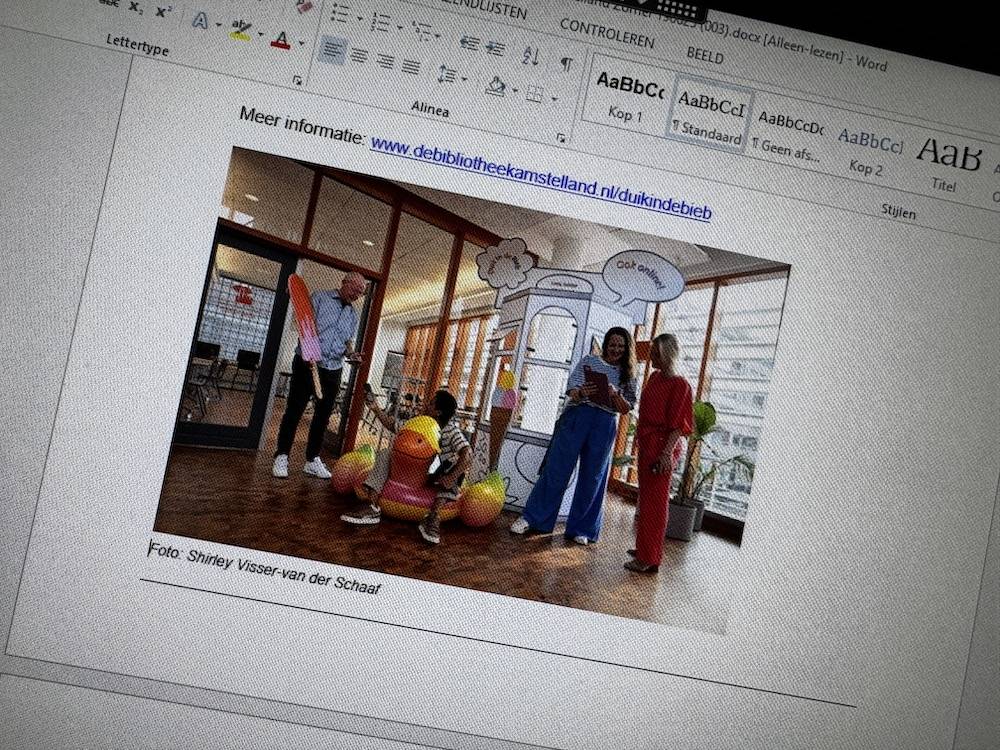Screen dimensions: 1000x750
Task: Click the 'Lettertype' group label
Action: coord(137,45)
